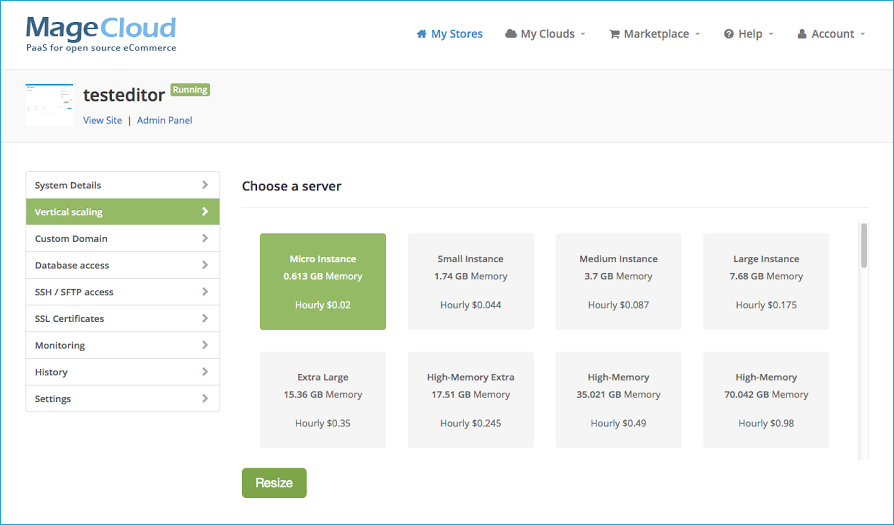Viewport: 894px width, 525px height.
Task: Choose the Extra Large 15.36 GB card
Action: 323,400
